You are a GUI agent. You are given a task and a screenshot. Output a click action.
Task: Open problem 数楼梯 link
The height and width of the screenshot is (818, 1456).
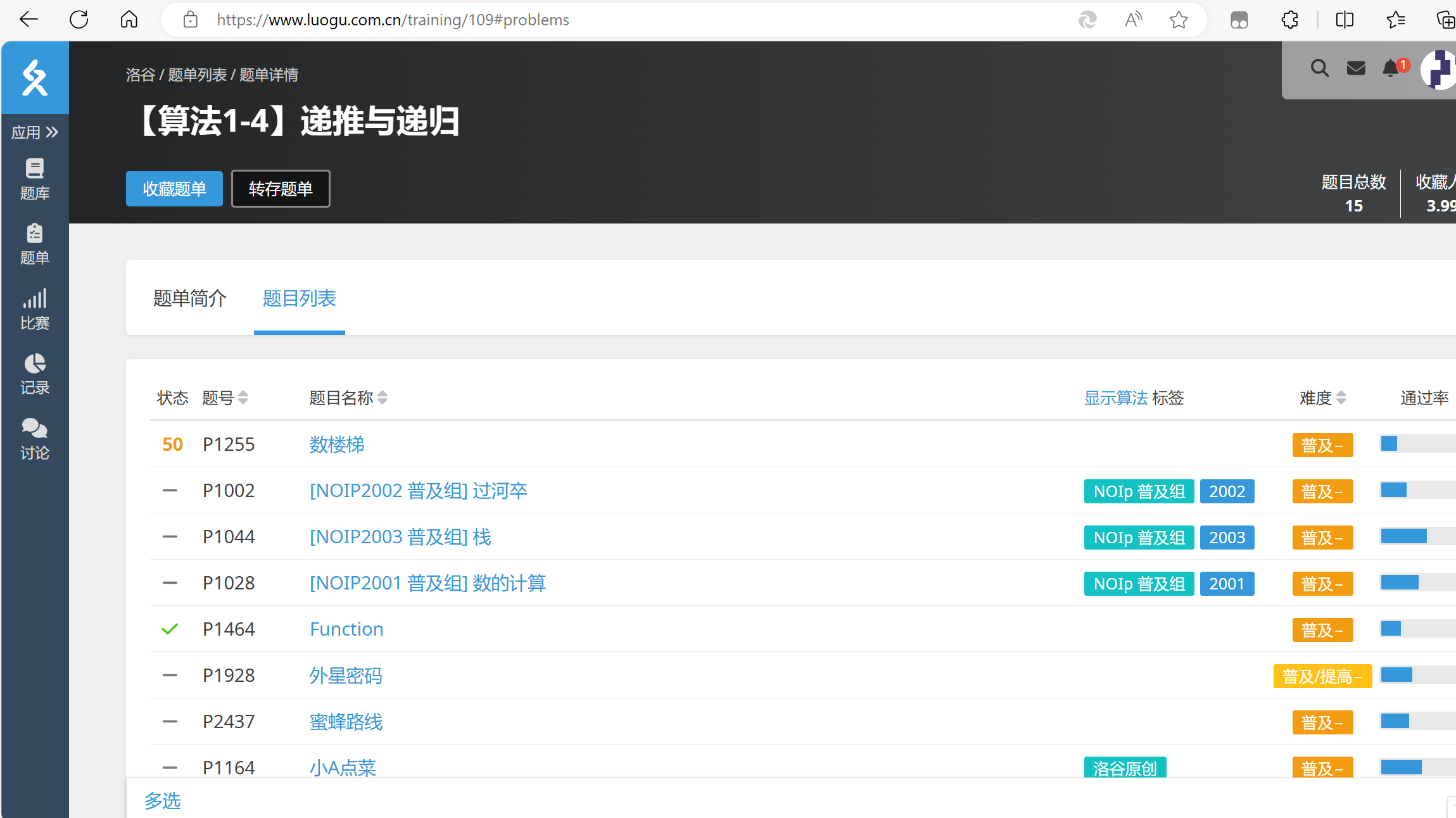click(x=336, y=444)
